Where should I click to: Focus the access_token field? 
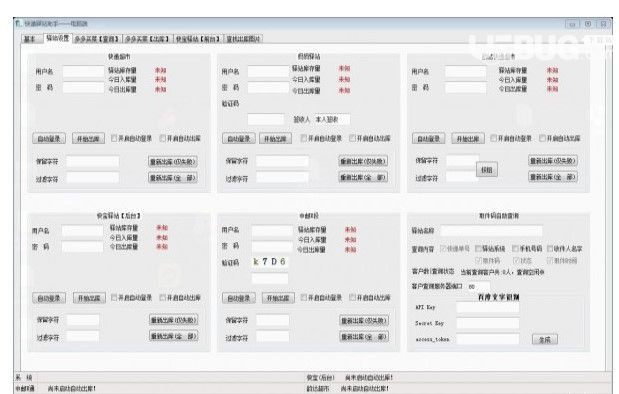(x=488, y=339)
